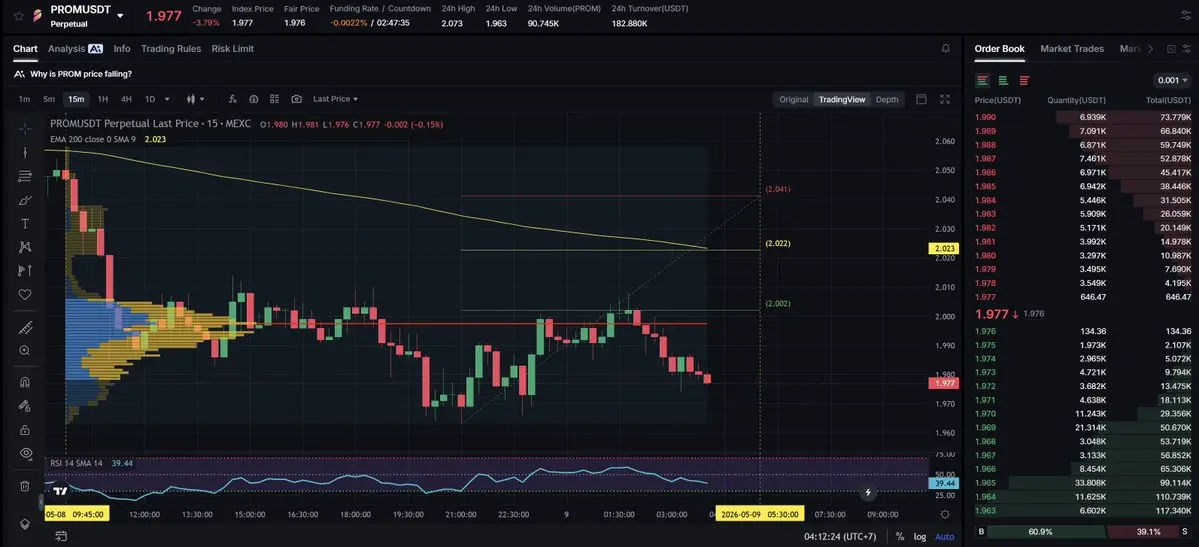
Task: Open the Last Price dropdown
Action: point(335,99)
